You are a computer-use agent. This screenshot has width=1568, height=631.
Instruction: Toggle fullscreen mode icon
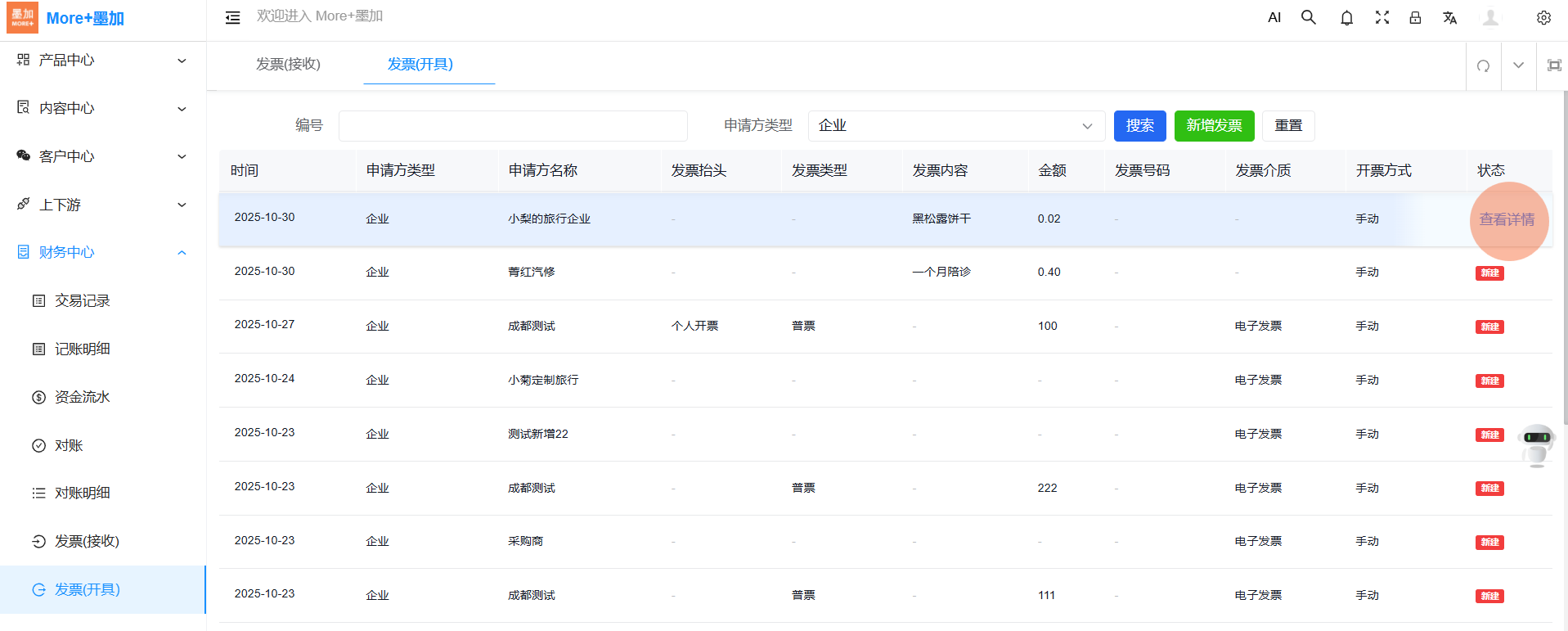tap(1382, 18)
